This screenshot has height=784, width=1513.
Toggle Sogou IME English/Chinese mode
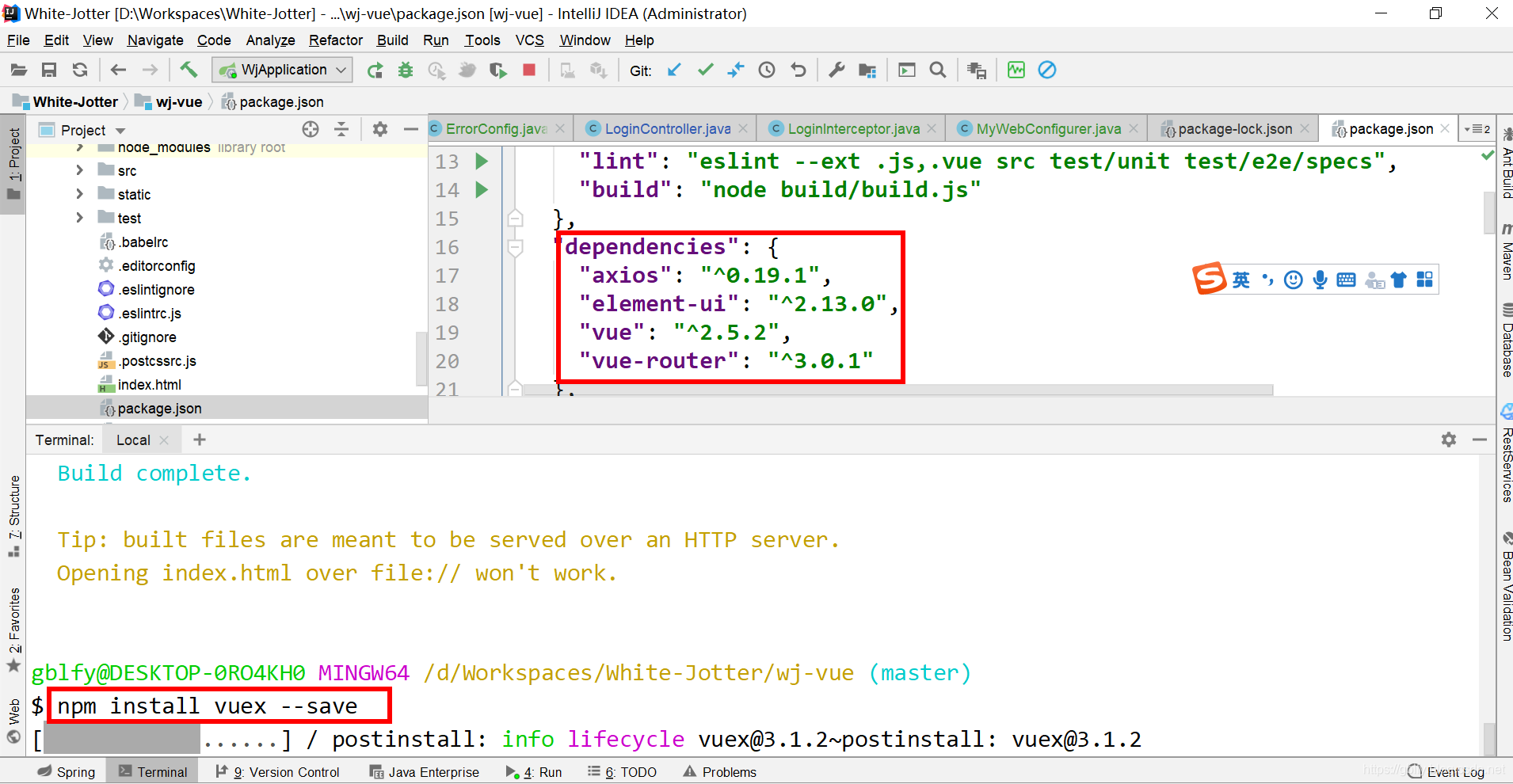coord(1241,280)
